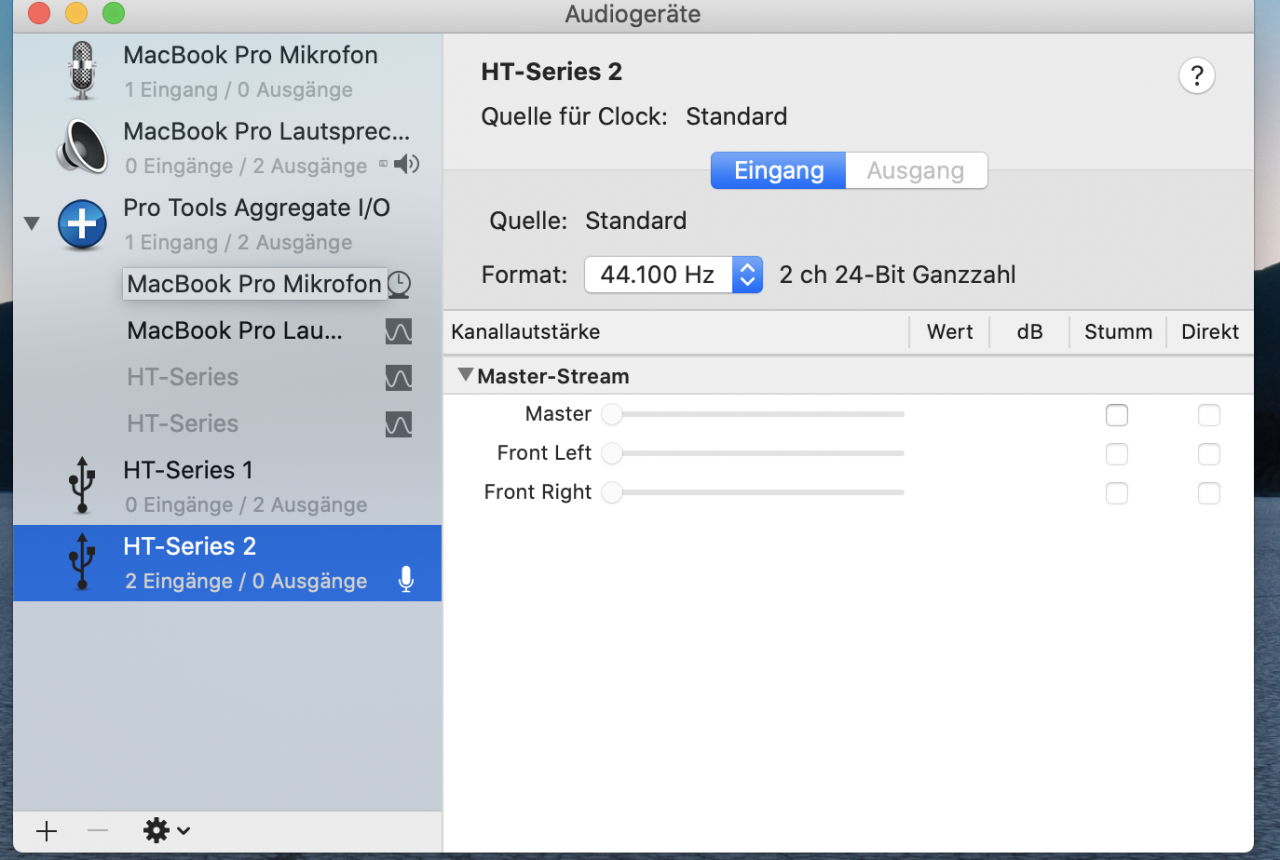
Task: Toggle the Front Left Direkt checkbox
Action: pyautogui.click(x=1209, y=454)
